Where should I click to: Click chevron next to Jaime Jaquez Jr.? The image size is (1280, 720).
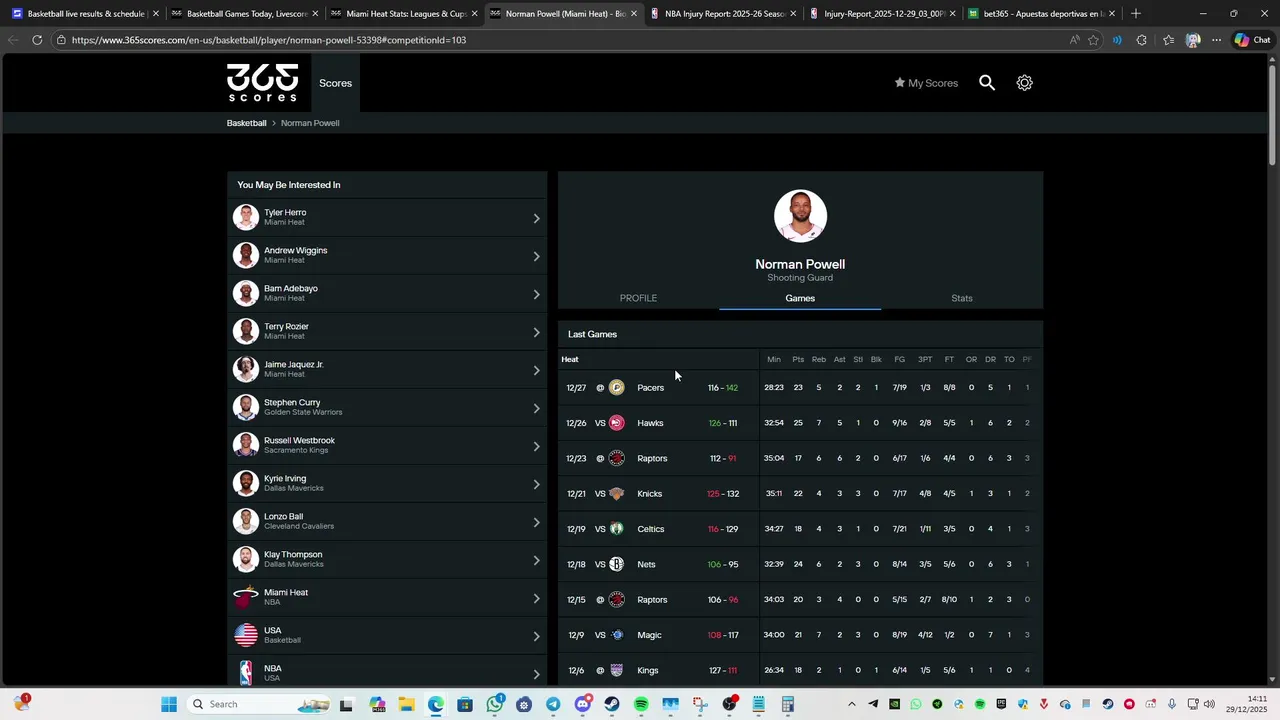point(536,370)
